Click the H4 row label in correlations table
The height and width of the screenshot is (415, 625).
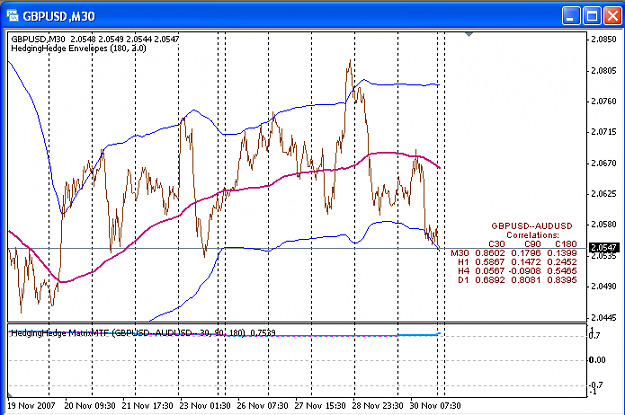463,271
